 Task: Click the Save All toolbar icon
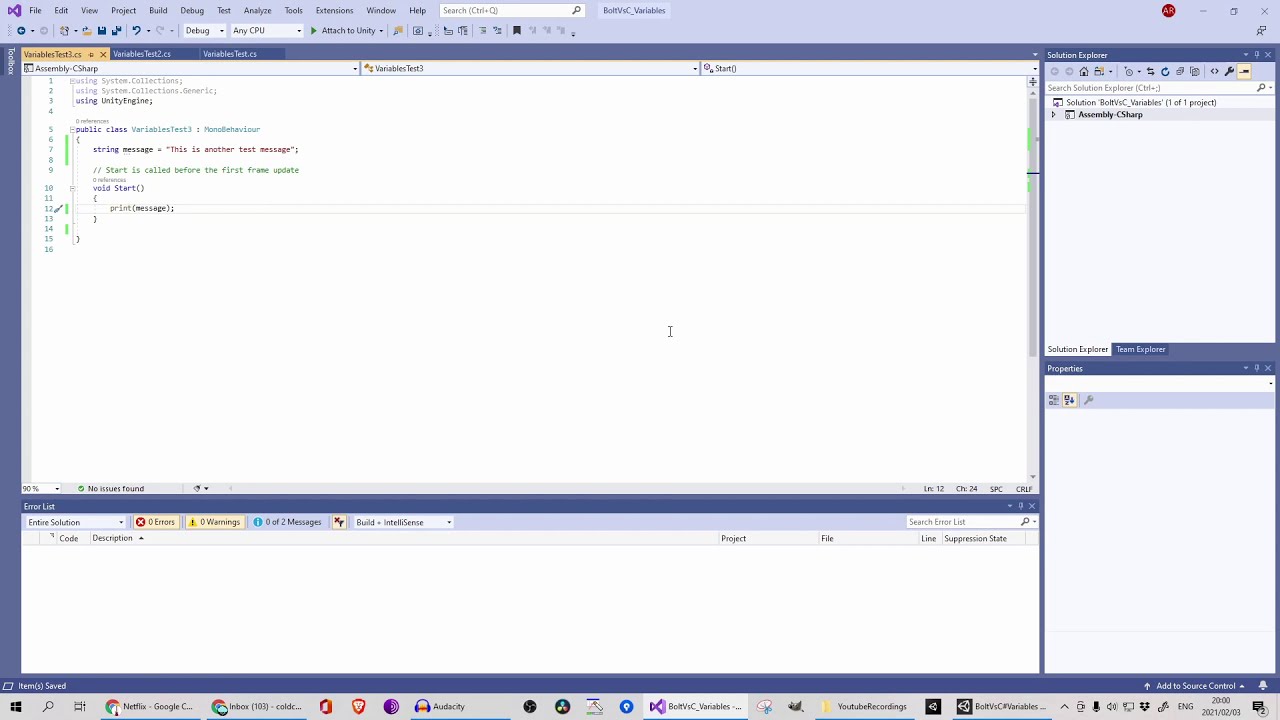point(116,31)
